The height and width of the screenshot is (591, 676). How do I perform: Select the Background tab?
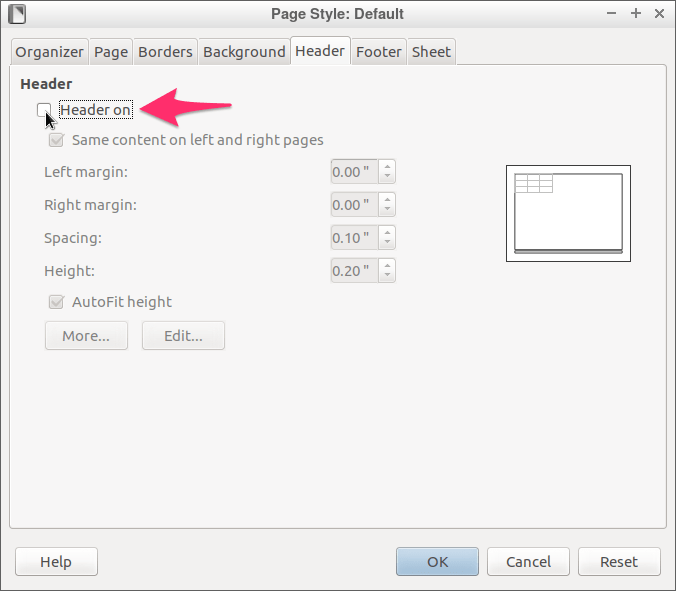click(244, 52)
